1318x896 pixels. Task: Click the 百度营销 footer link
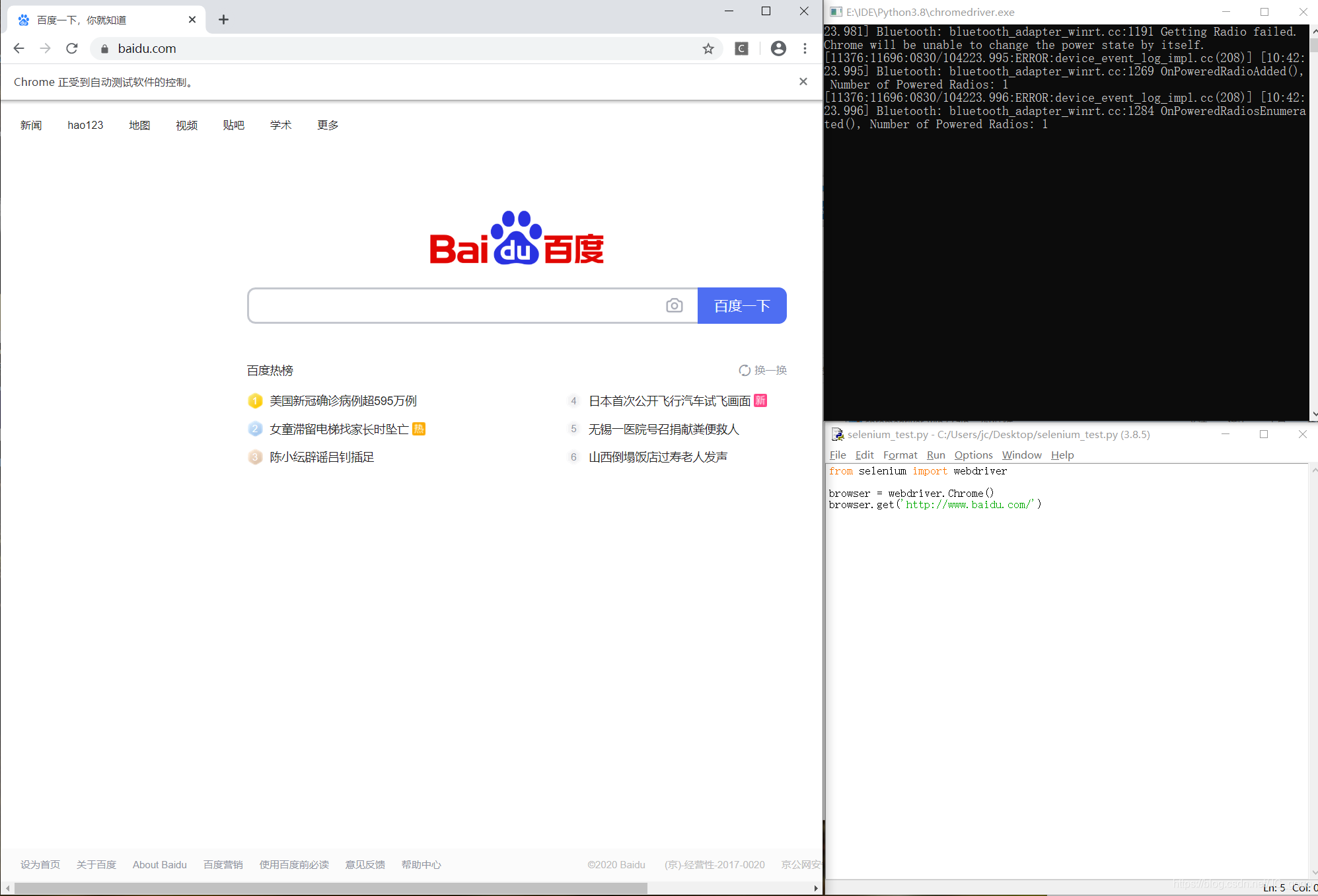click(x=223, y=864)
